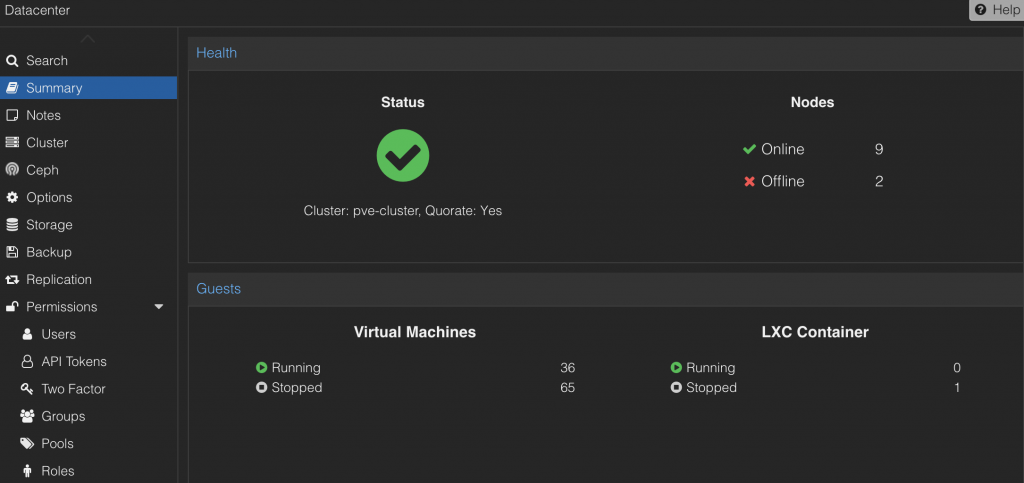Click the Offline nodes count 2

tap(879, 181)
